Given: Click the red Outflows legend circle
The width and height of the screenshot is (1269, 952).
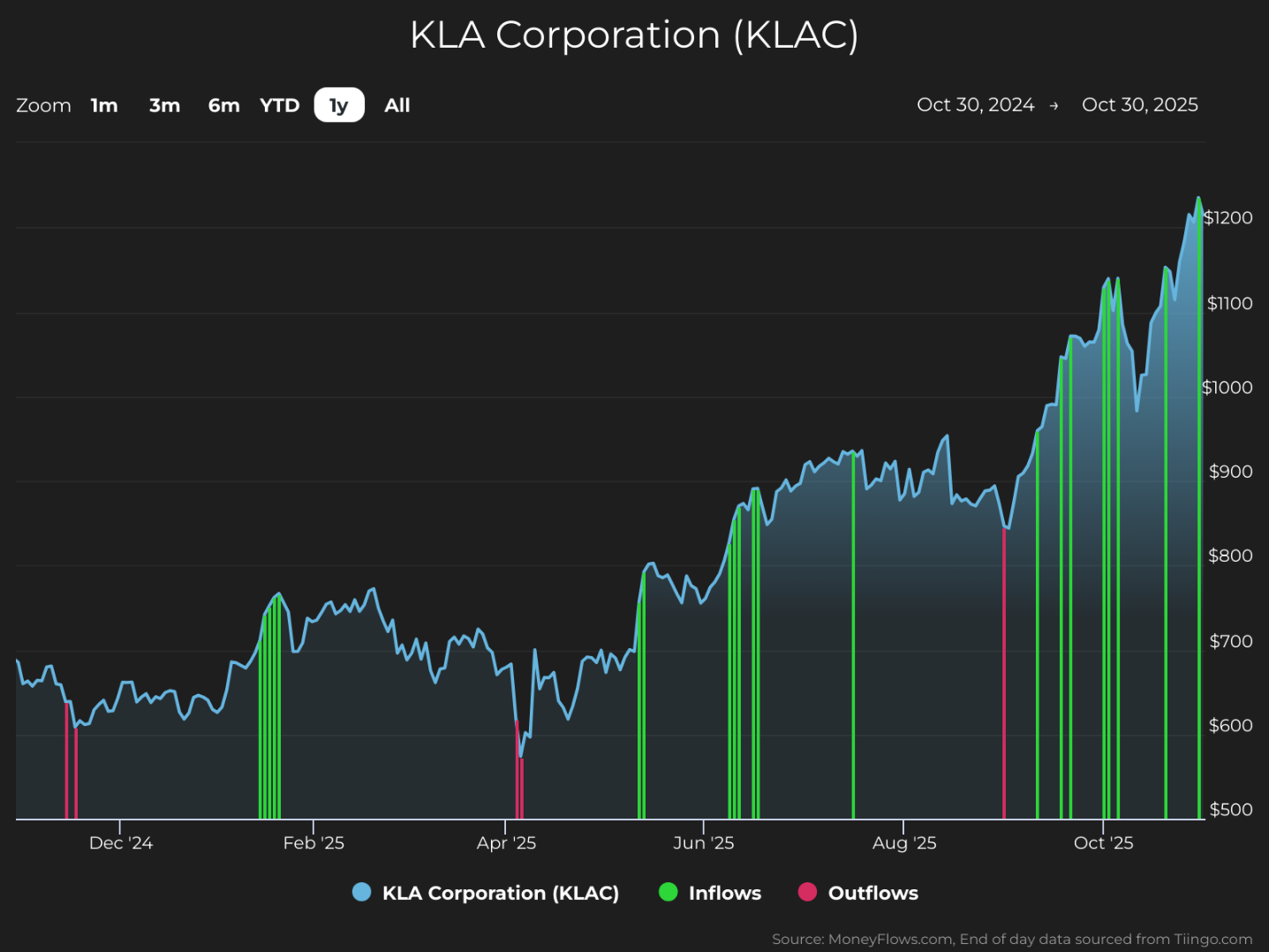Looking at the screenshot, I should coord(807,892).
